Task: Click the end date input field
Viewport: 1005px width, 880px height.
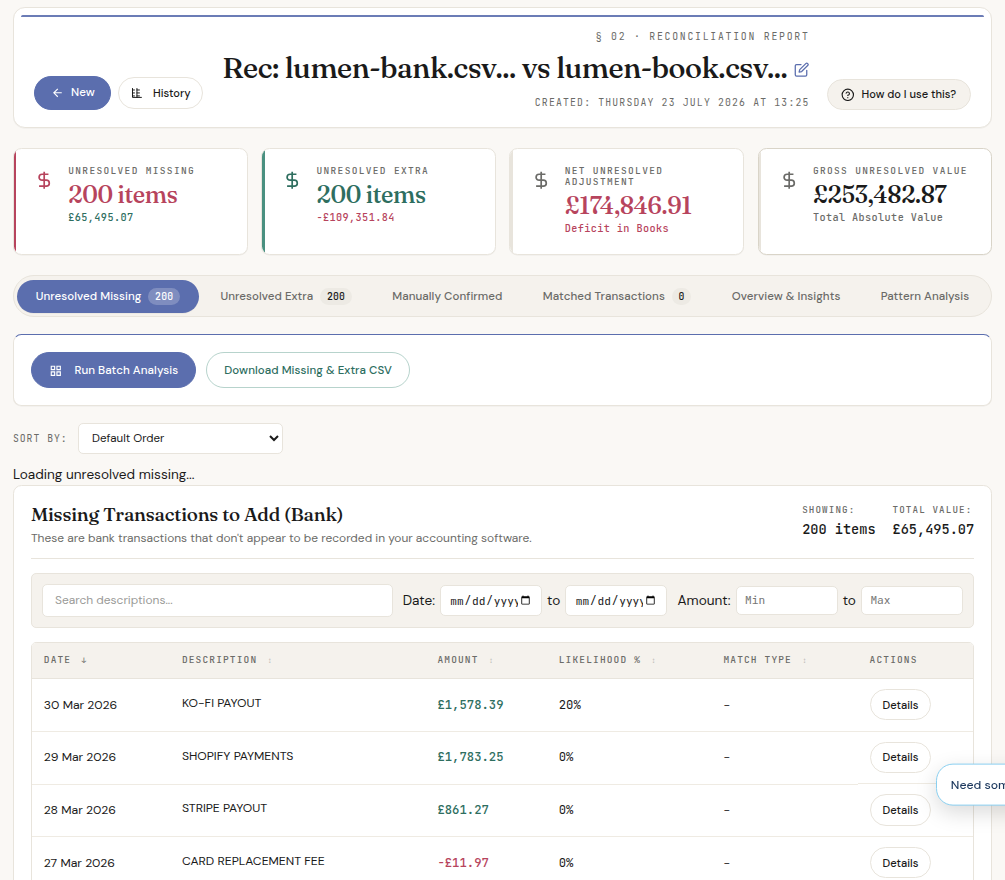Action: (616, 601)
